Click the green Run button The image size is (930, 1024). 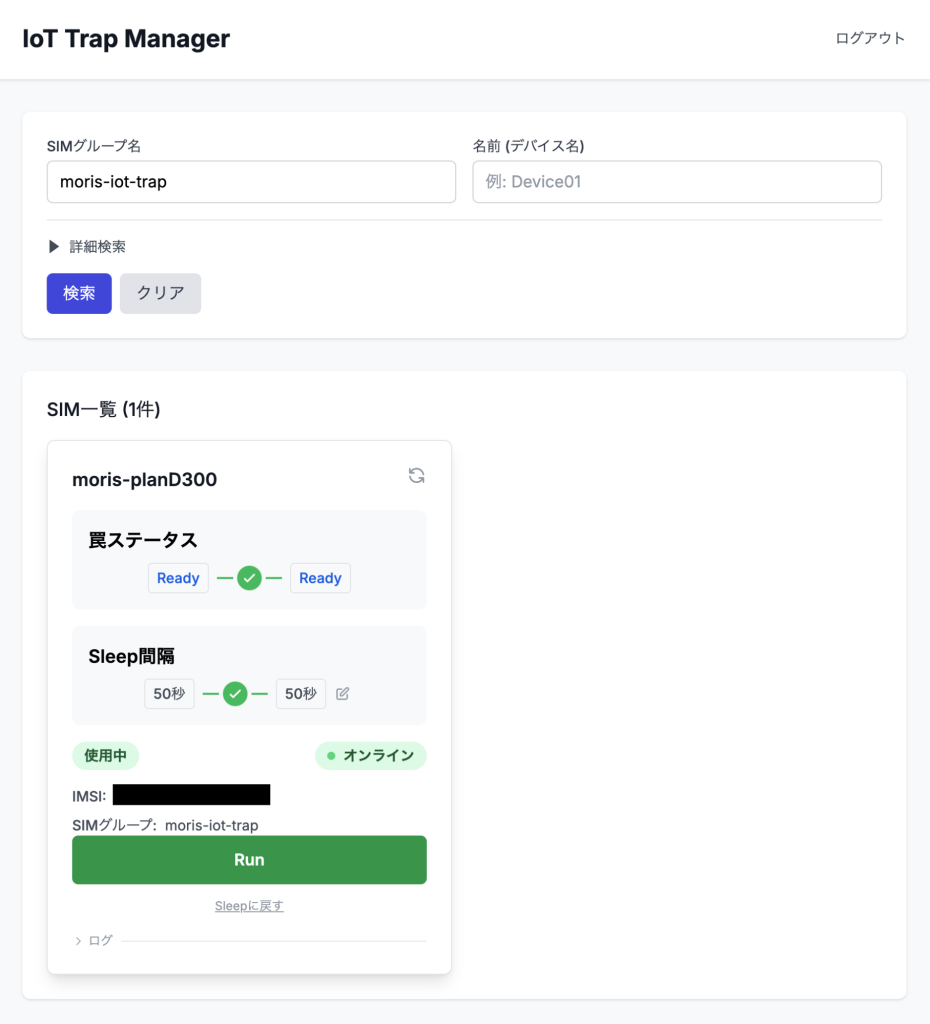coord(249,860)
